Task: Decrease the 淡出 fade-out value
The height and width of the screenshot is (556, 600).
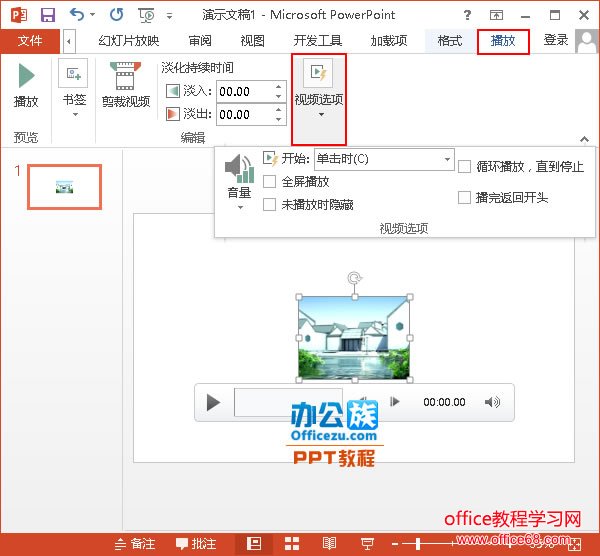Action: [279, 119]
